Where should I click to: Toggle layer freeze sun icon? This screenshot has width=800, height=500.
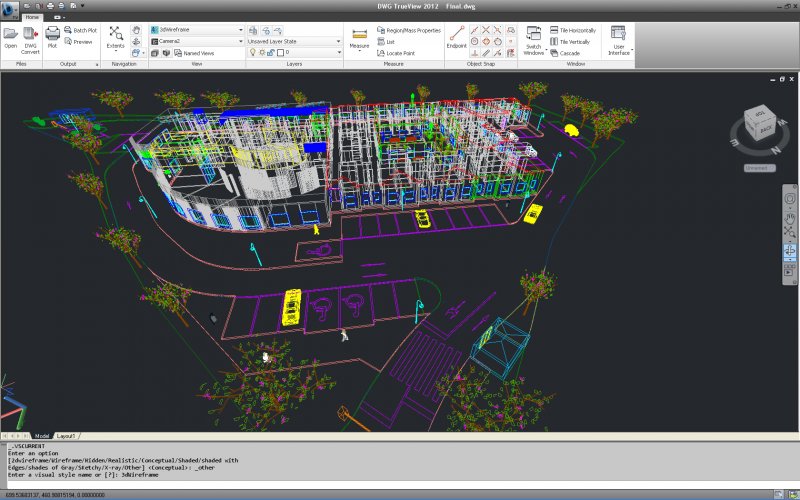[262, 52]
